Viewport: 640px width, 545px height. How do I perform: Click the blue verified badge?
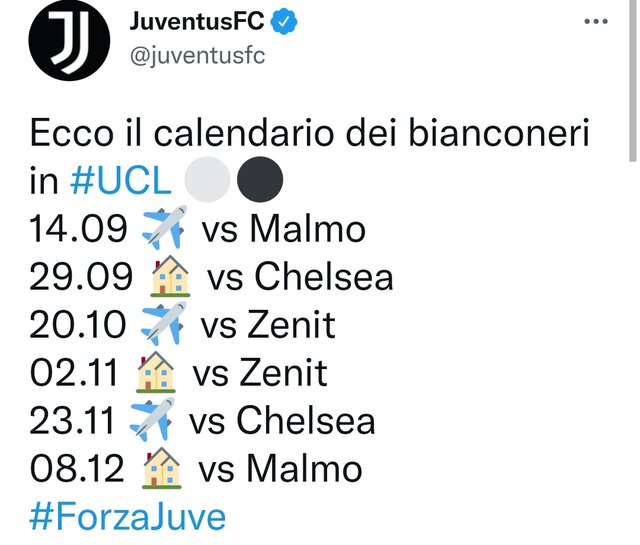click(284, 22)
